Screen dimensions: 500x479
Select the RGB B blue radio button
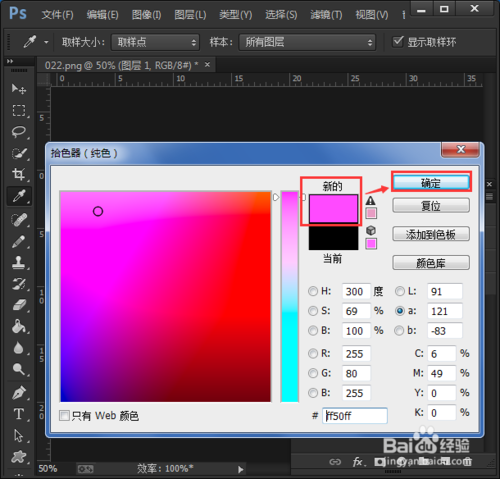tap(313, 393)
